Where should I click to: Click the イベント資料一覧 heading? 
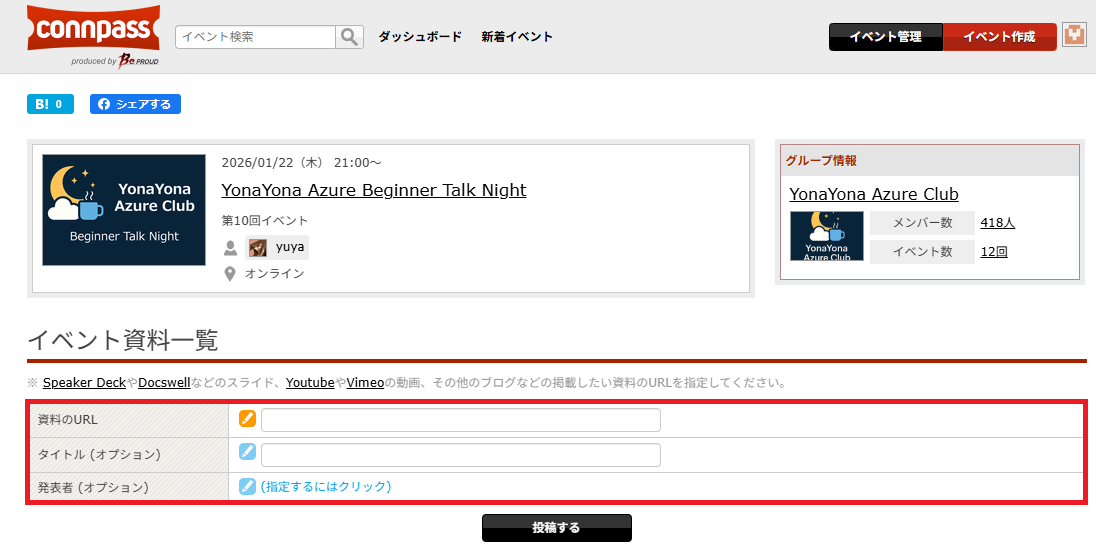click(123, 340)
